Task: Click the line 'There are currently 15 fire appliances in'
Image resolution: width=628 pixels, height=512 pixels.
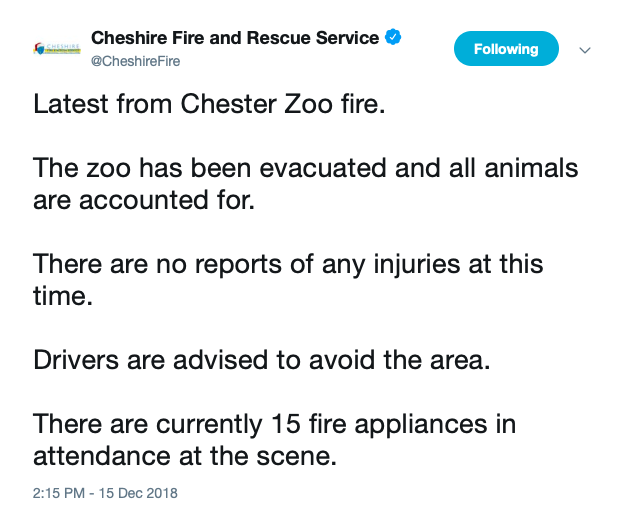Action: click(274, 423)
